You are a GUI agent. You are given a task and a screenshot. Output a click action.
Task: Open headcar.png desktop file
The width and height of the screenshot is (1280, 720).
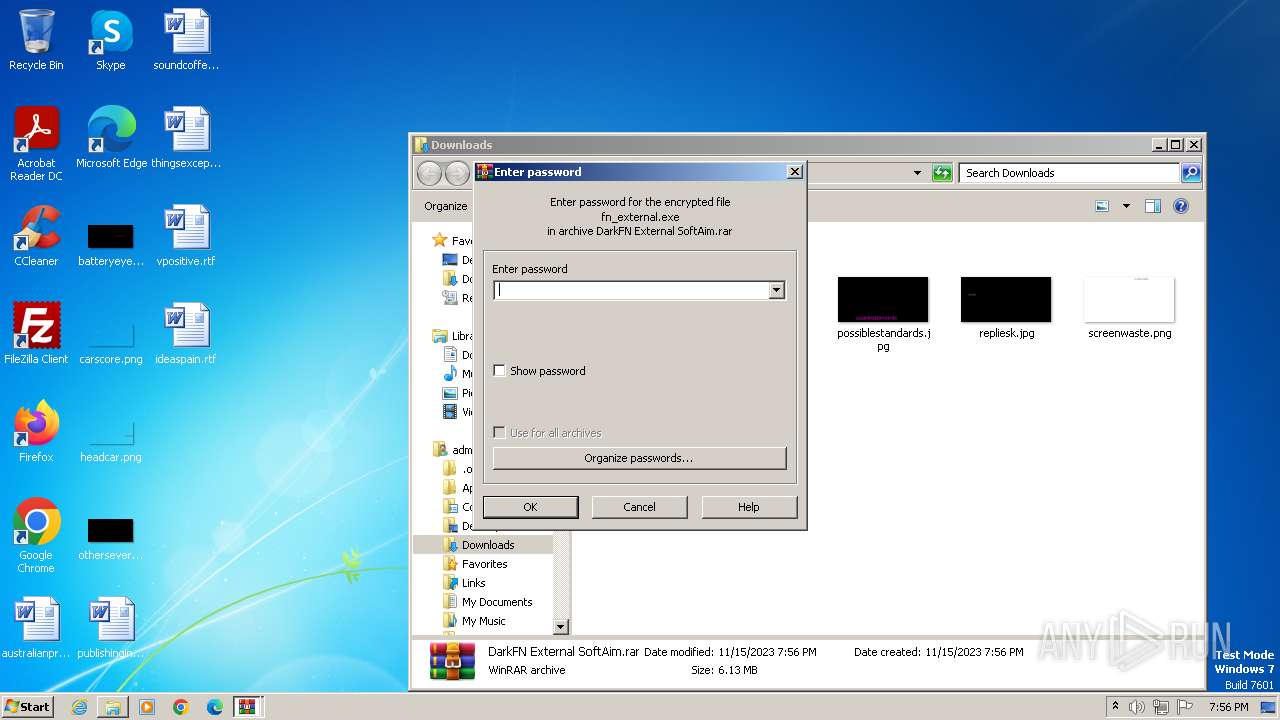[x=111, y=439]
